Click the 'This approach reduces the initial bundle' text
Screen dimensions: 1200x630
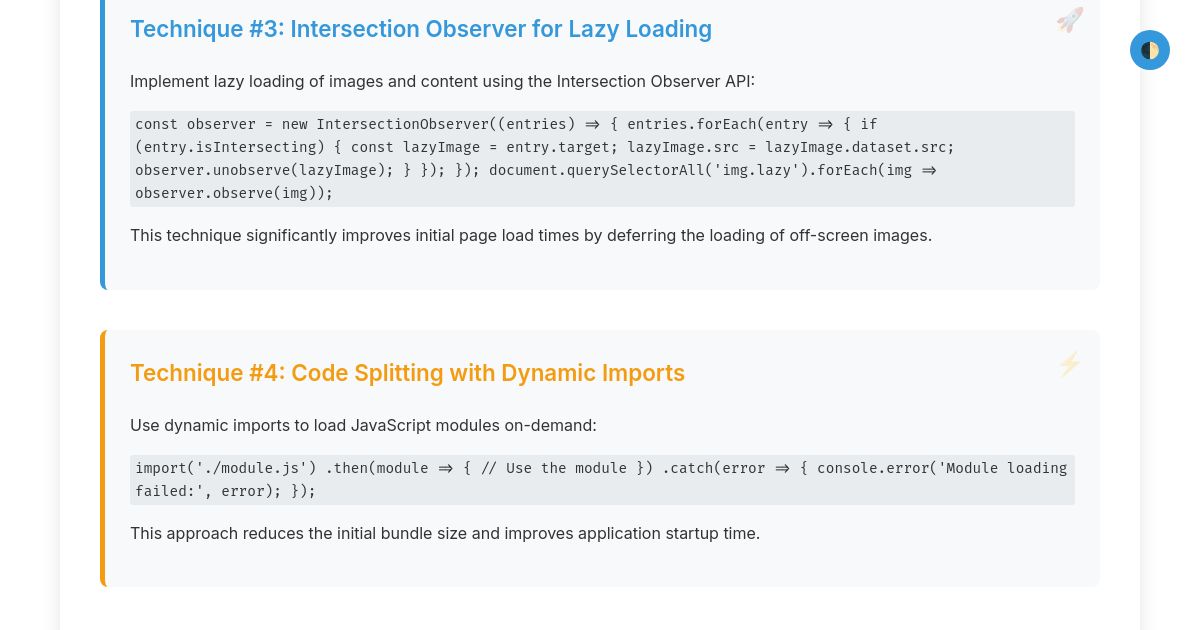click(x=445, y=533)
